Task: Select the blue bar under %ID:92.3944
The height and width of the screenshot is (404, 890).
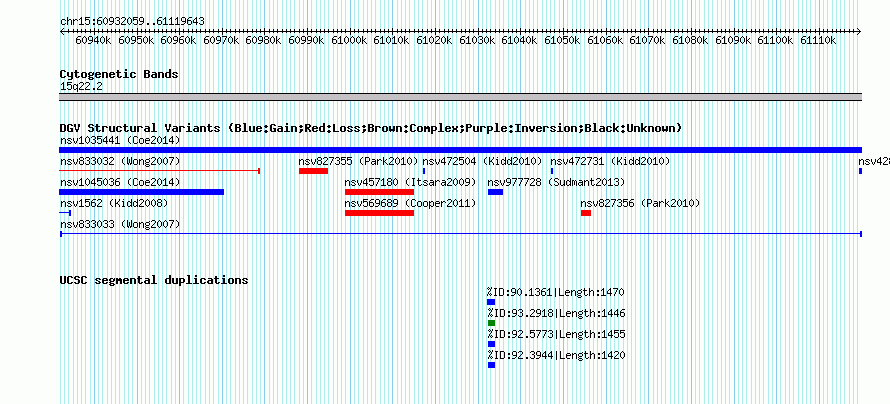Action: pyautogui.click(x=491, y=365)
